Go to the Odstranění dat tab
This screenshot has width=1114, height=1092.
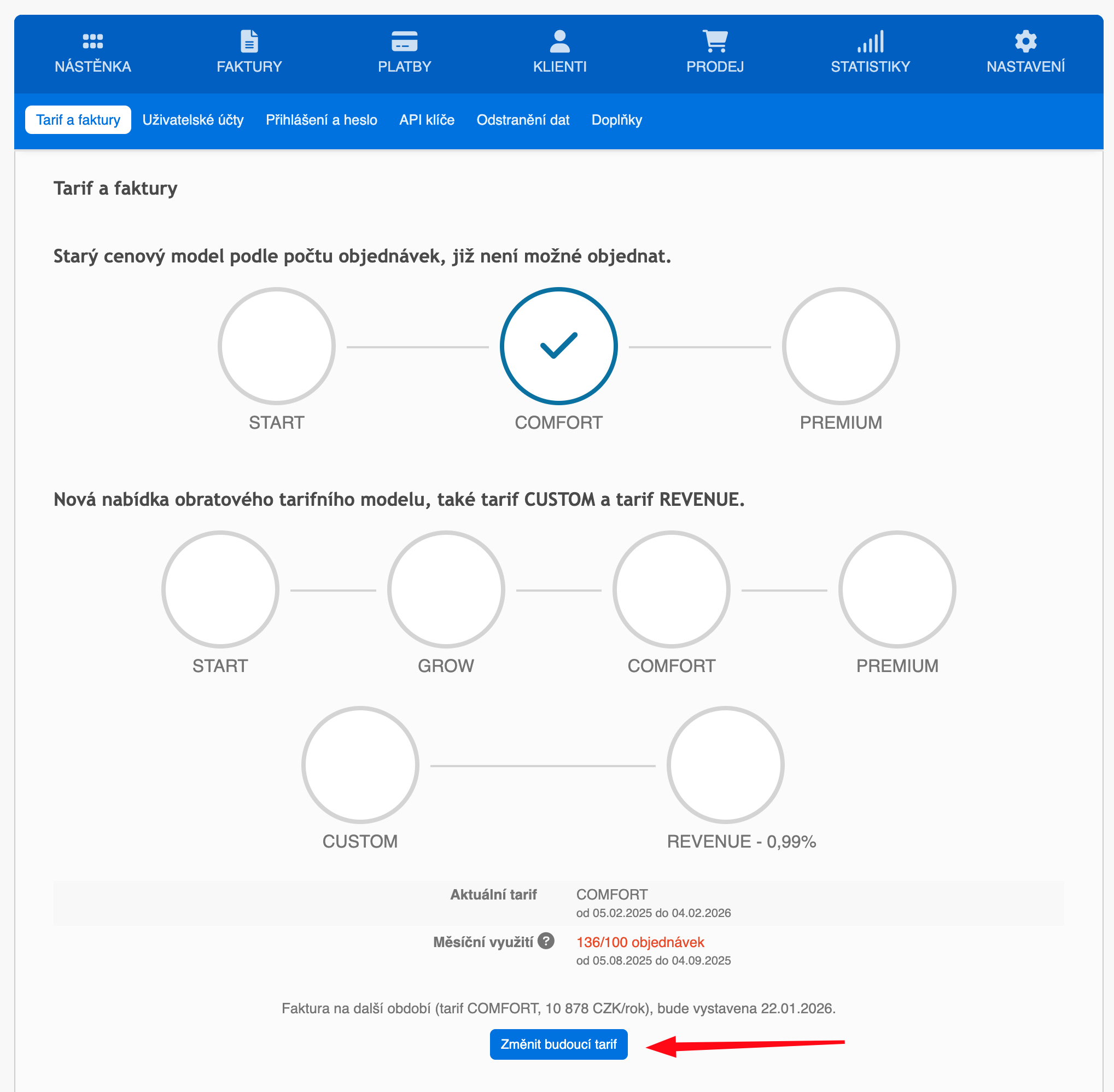click(x=523, y=120)
